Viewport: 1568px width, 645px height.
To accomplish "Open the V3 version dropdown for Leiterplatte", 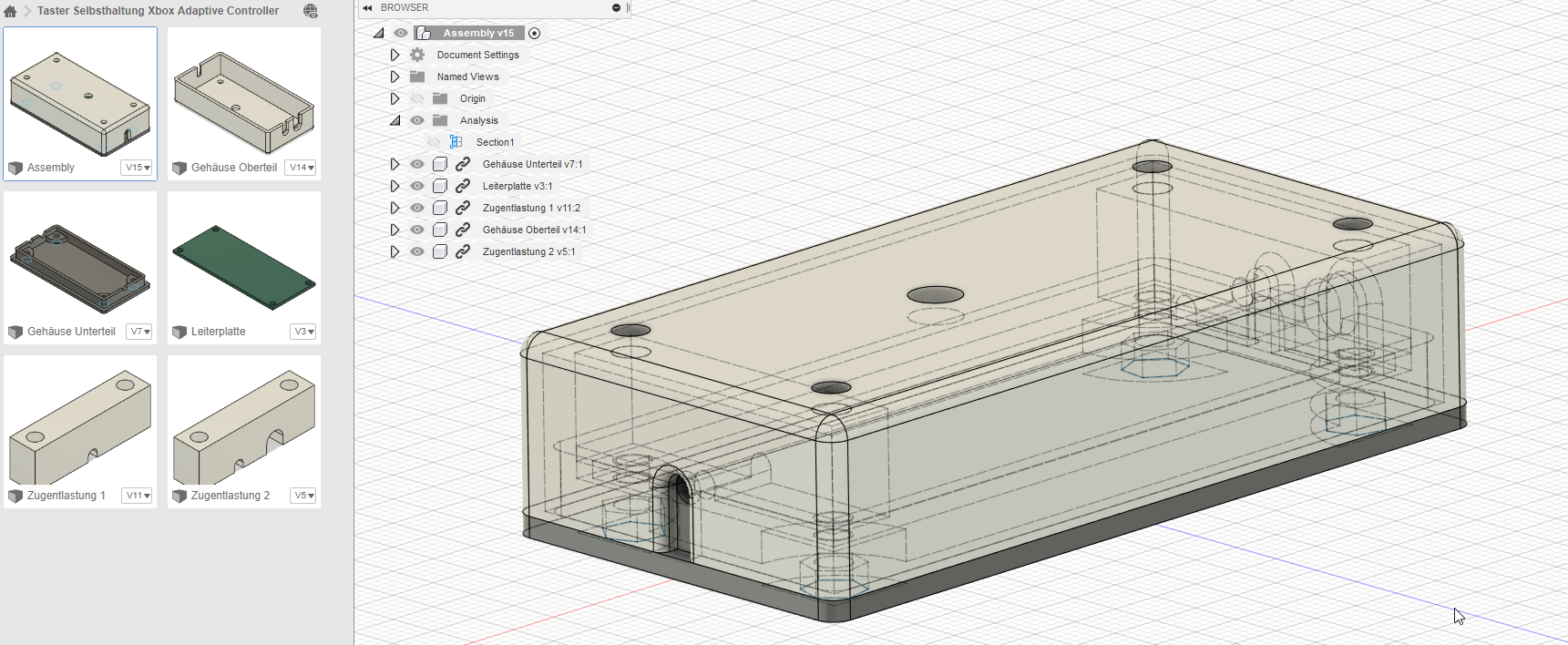I will (303, 332).
